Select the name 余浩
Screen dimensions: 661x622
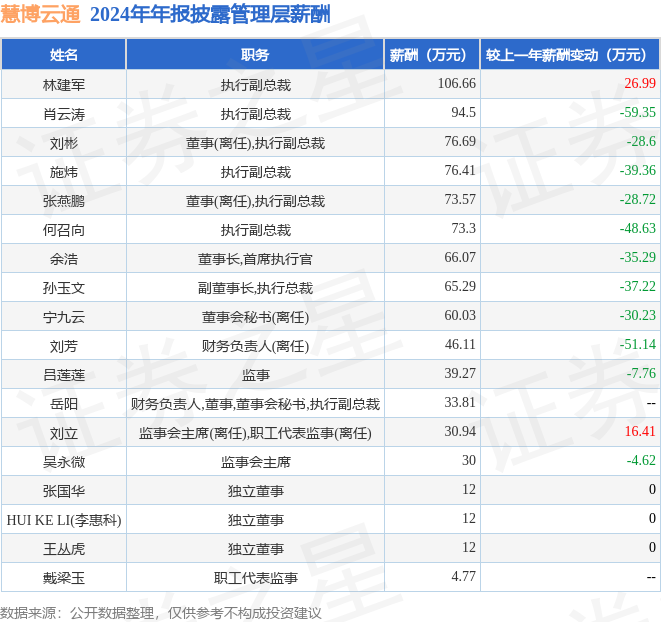tap(64, 259)
